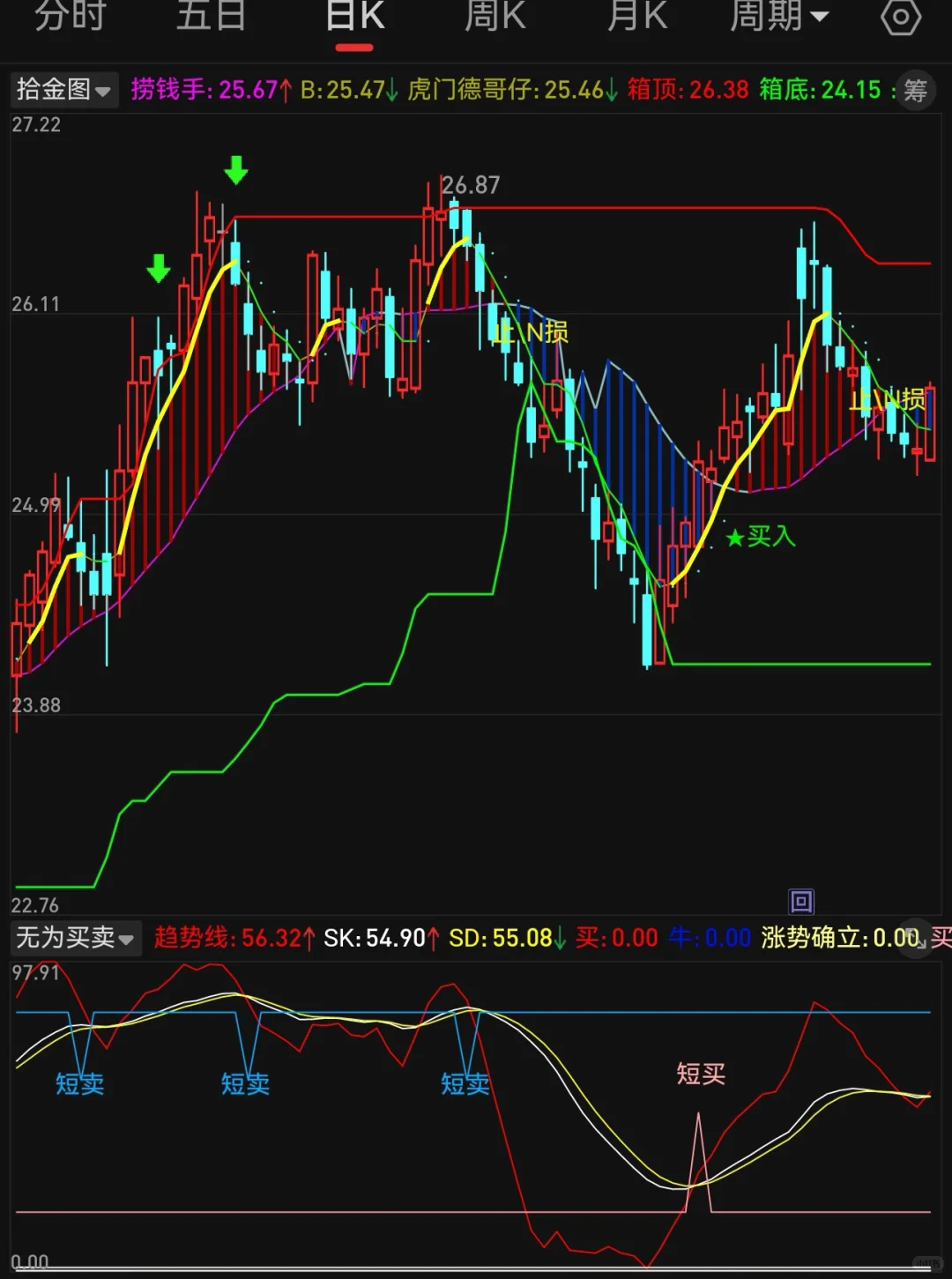The image size is (952, 1279).
Task: Open the 周期 period dropdown
Action: tap(780, 16)
